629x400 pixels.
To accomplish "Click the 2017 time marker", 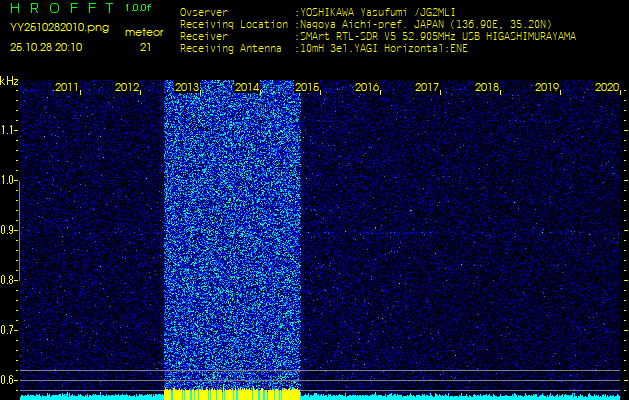I will pos(427,87).
